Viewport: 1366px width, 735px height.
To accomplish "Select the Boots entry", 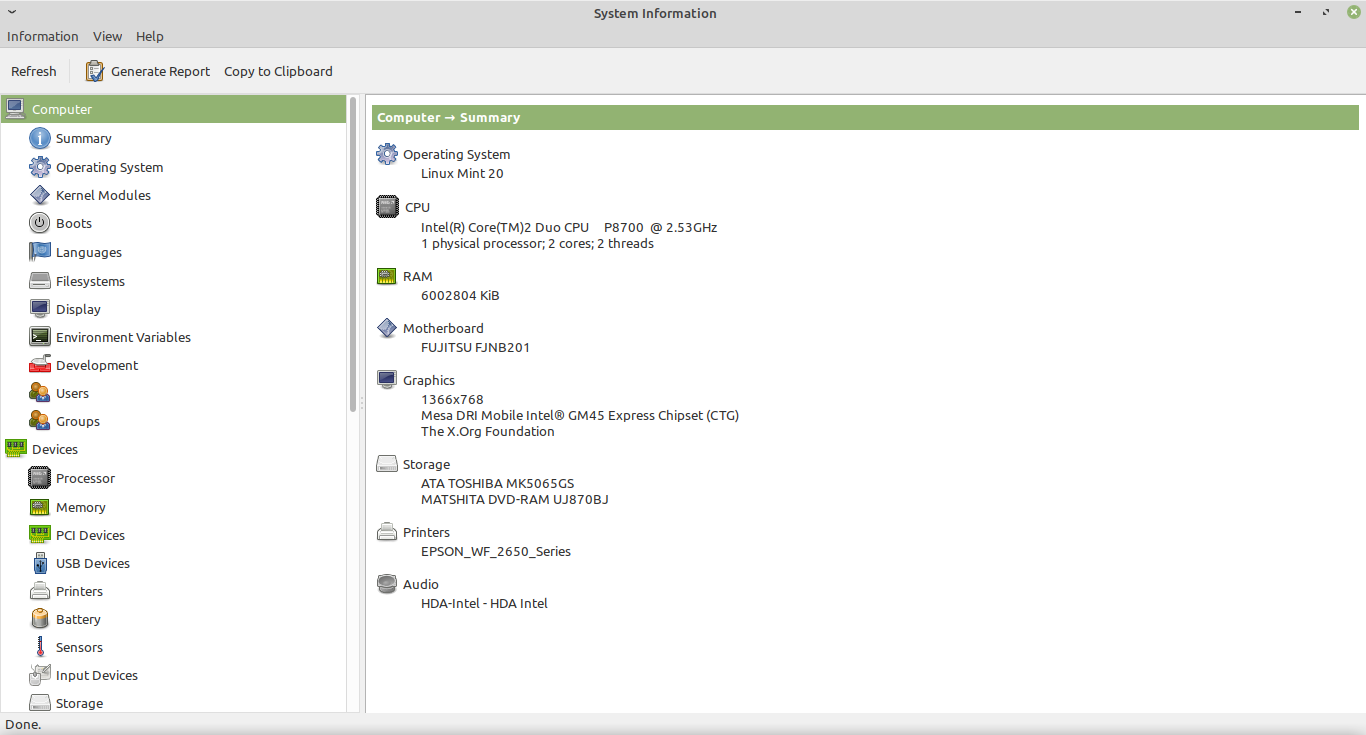I will click(x=74, y=223).
